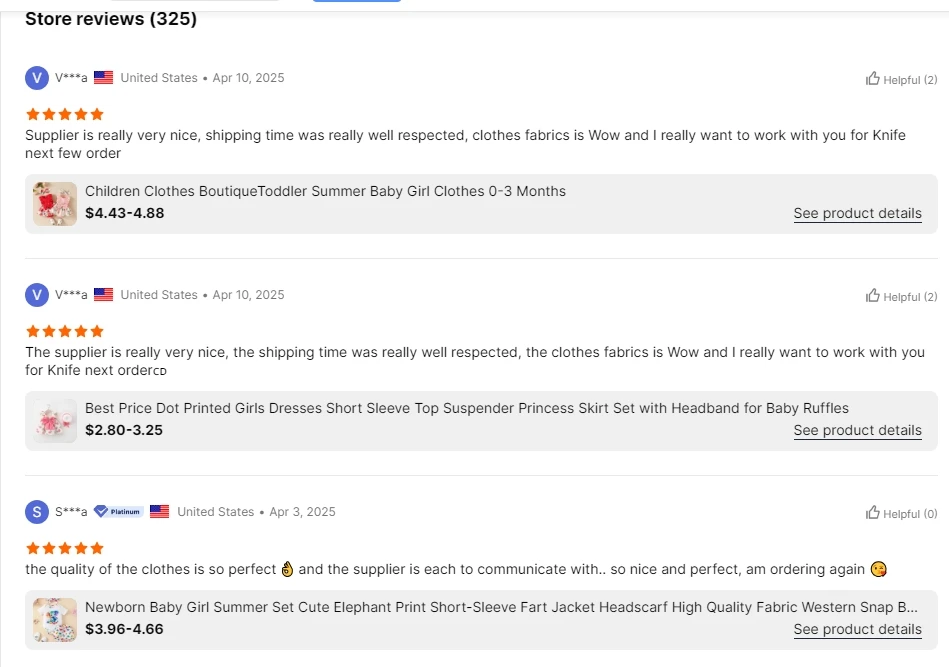This screenshot has width=949, height=667.
Task: Open the Children Clothes Boutique product thumbnail
Action: (x=55, y=204)
